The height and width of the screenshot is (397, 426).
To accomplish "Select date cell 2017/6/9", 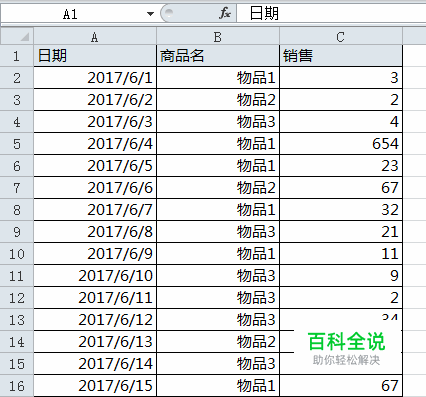I will coord(95,254).
